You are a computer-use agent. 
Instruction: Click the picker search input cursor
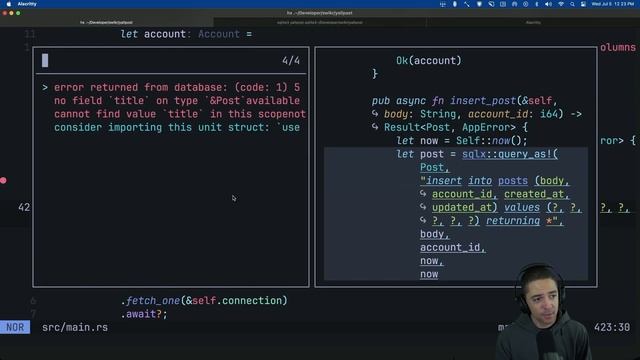click(x=45, y=60)
